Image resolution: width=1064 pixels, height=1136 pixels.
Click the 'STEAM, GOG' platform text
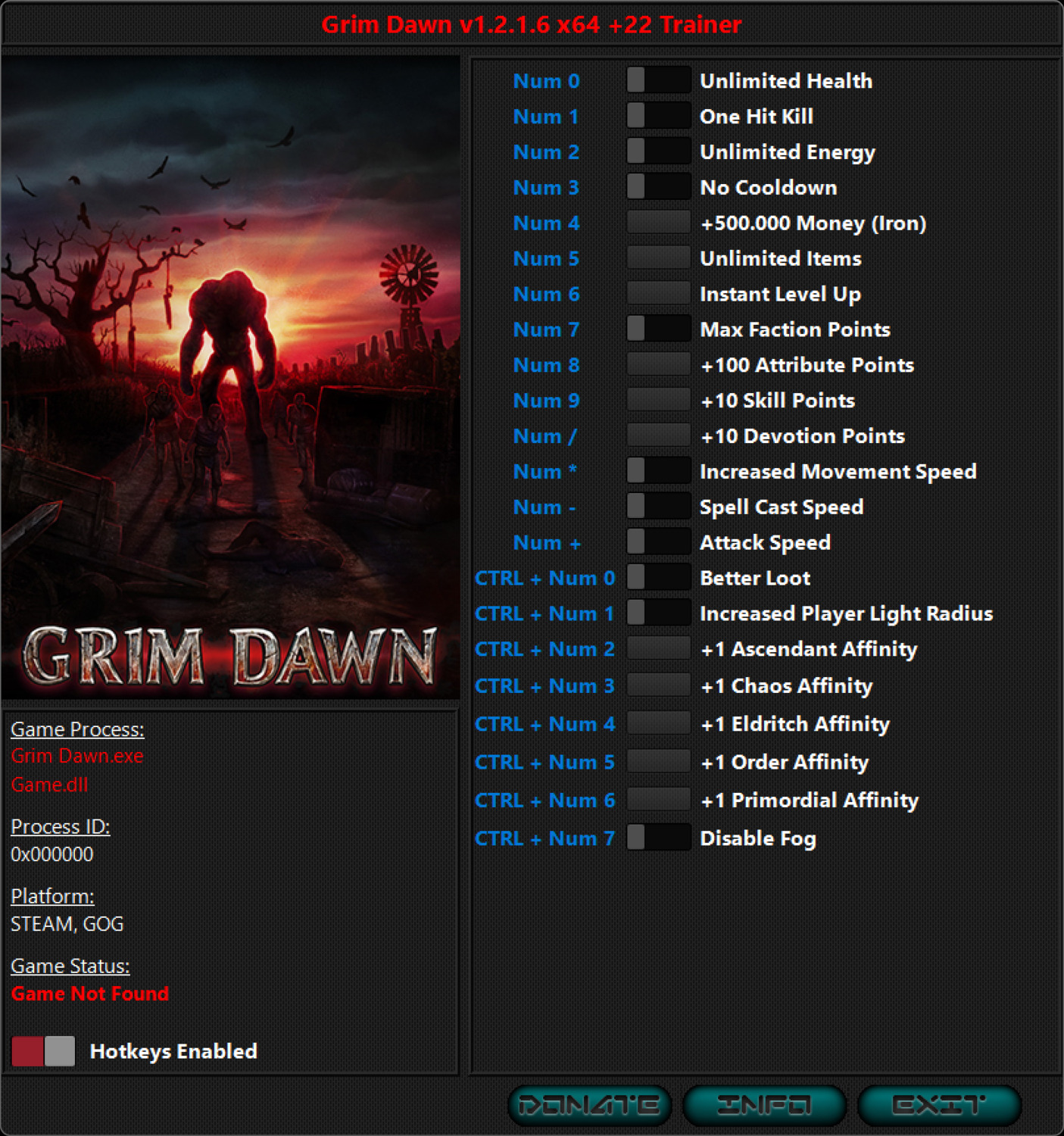click(67, 924)
